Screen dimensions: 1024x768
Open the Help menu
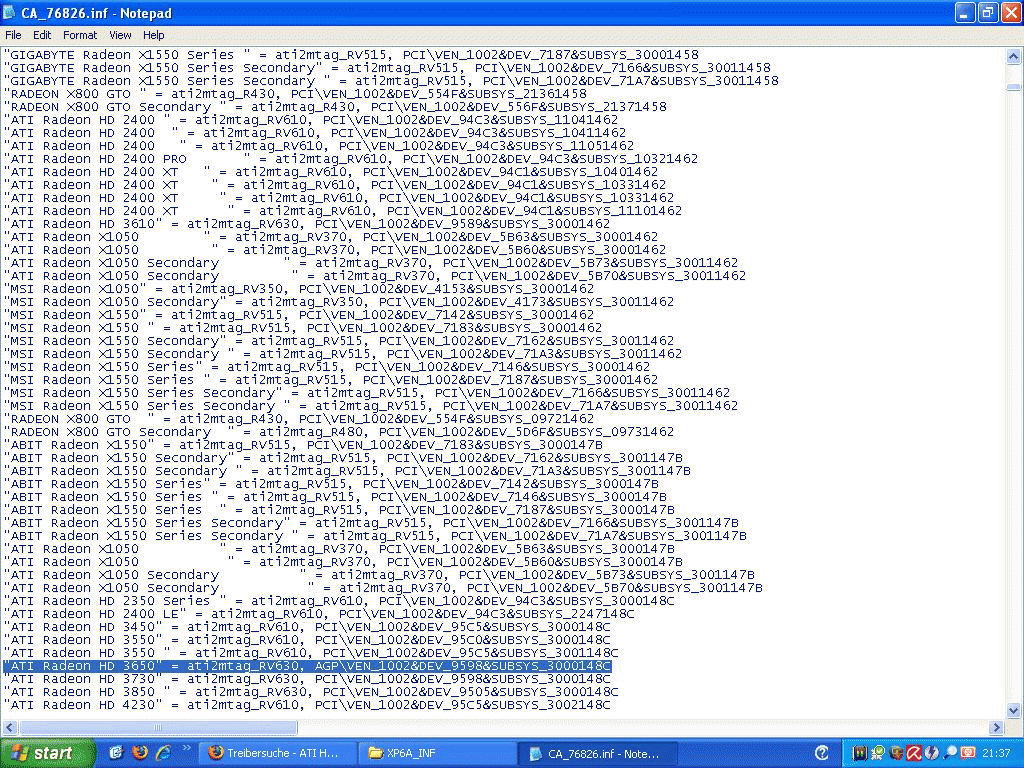(153, 35)
